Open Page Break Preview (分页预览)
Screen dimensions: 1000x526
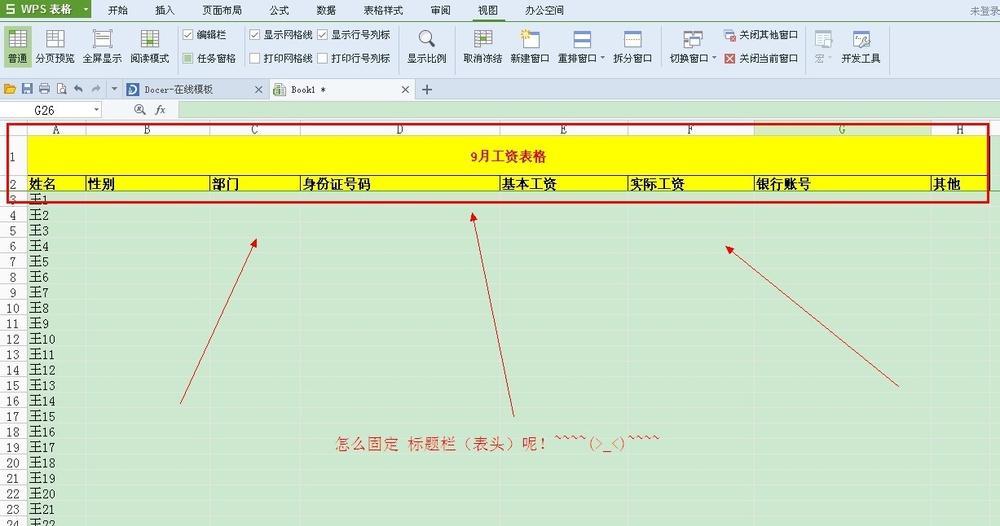point(55,45)
